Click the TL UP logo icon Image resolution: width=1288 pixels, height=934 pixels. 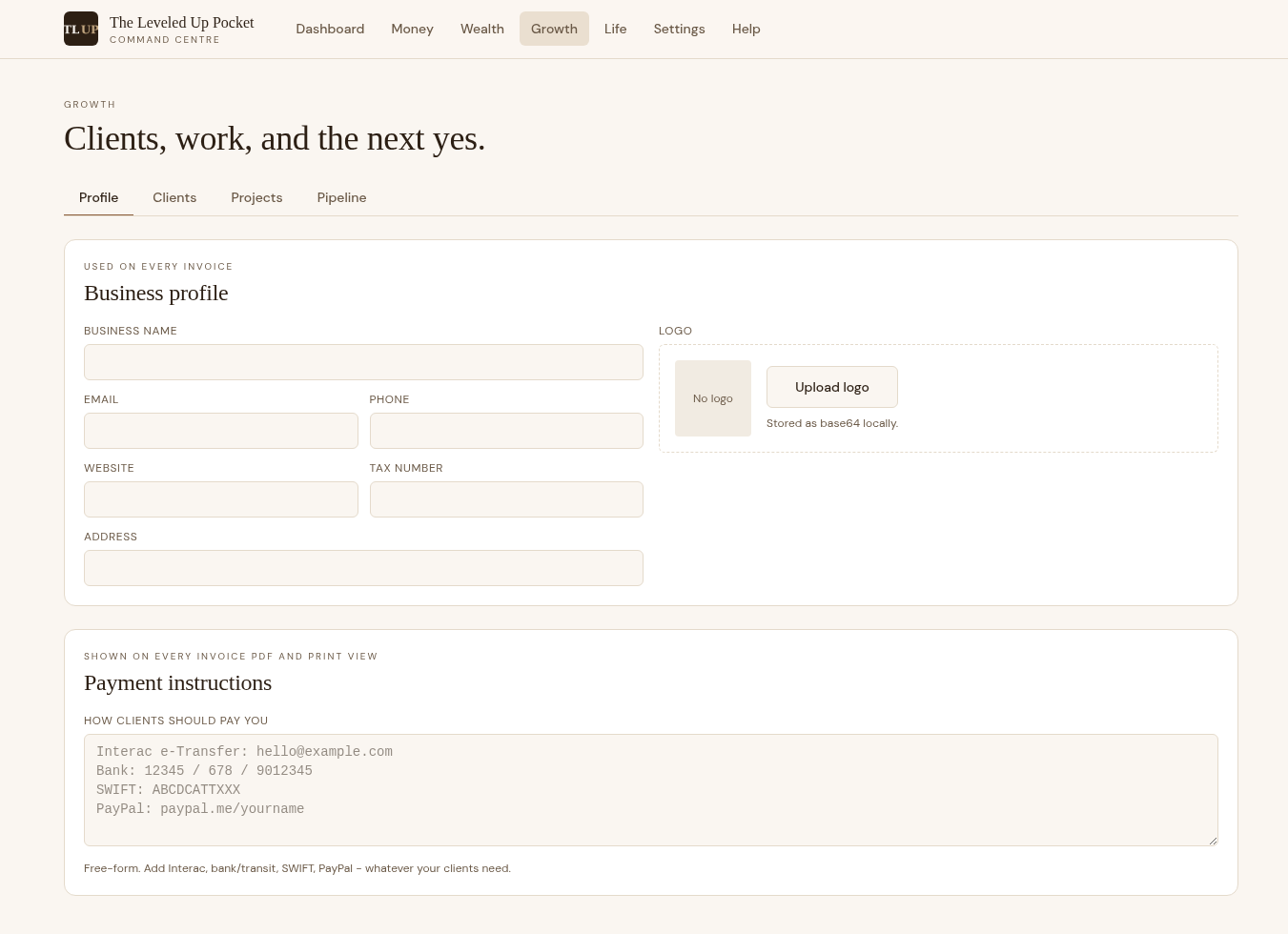(x=81, y=29)
